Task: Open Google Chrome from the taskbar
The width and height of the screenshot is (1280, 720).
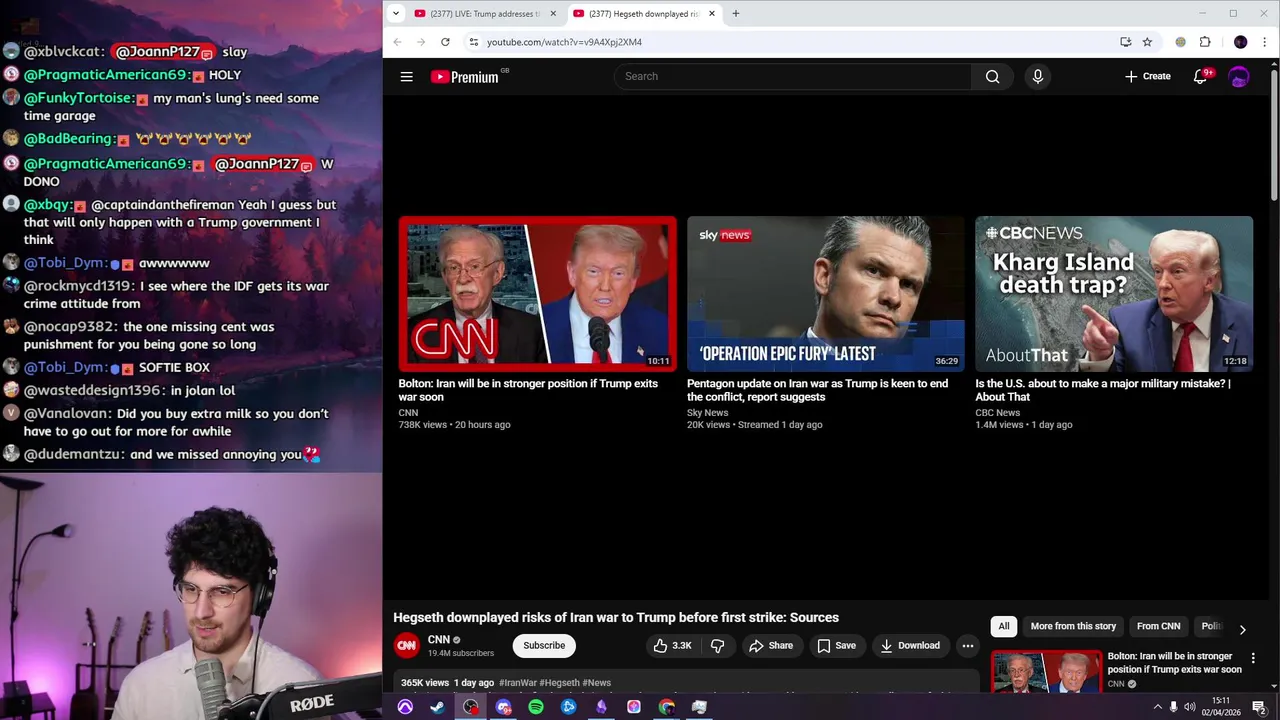Action: coord(667,707)
